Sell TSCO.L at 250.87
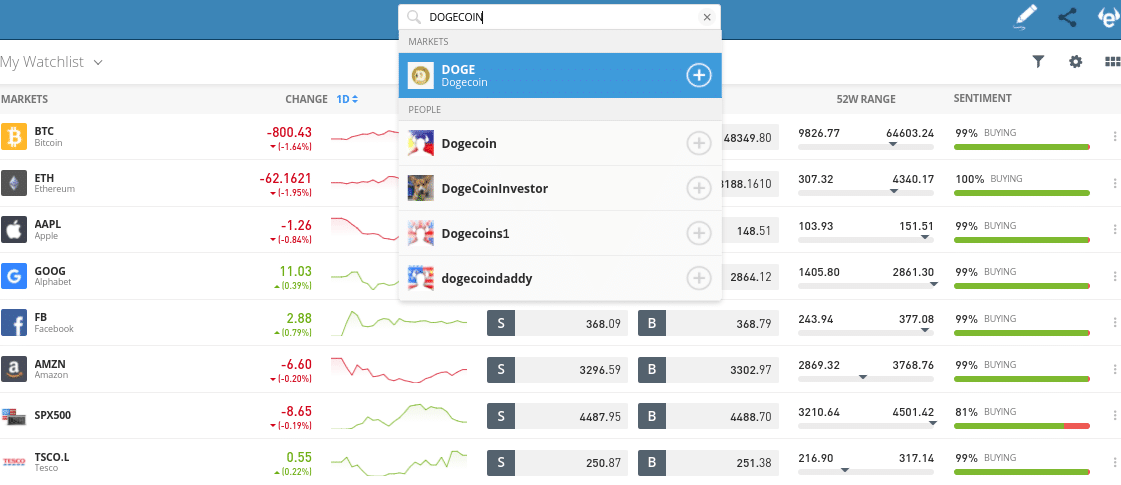The height and width of the screenshot is (485, 1121). [x=557, y=463]
